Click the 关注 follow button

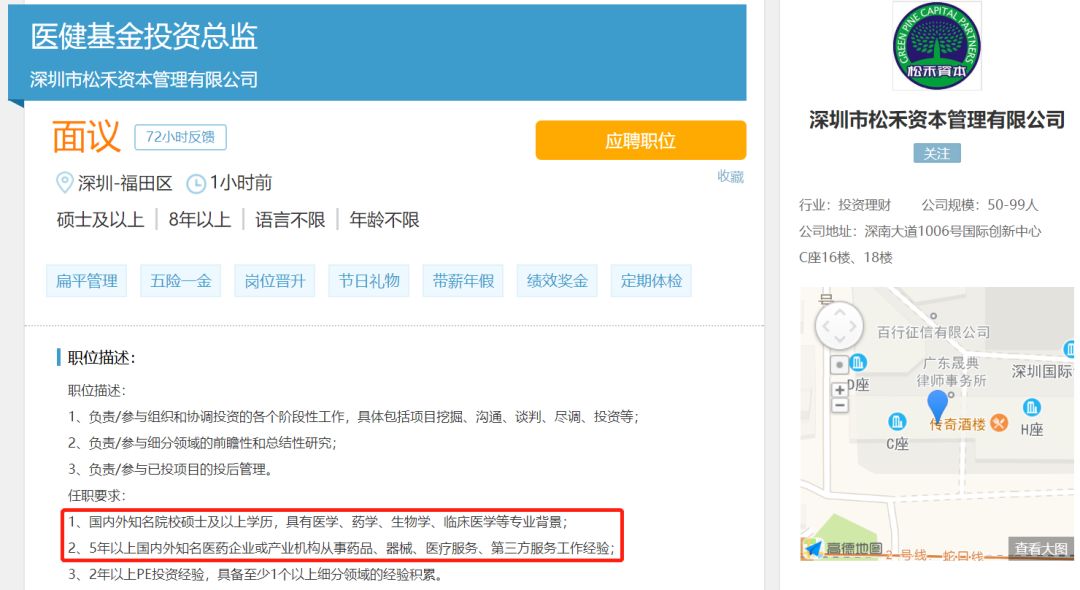click(937, 154)
